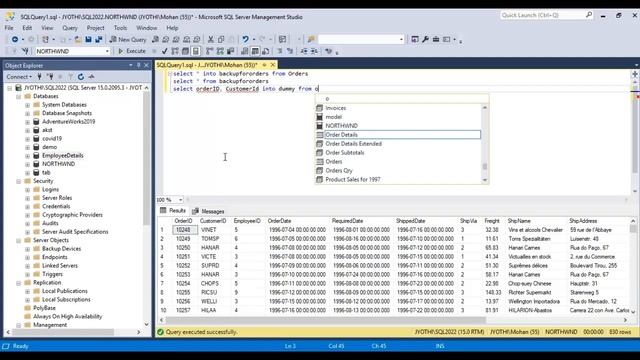The image size is (640, 360).
Task: Select EmployeeDetails database in tree
Action: (62, 156)
